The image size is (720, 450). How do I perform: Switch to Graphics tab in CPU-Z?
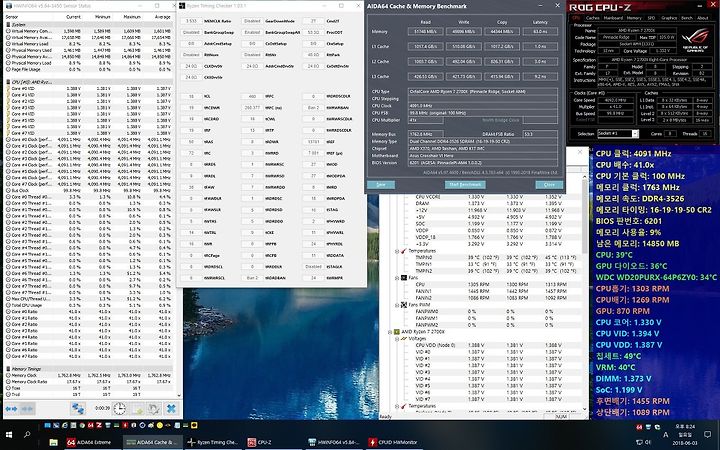[x=669, y=18]
